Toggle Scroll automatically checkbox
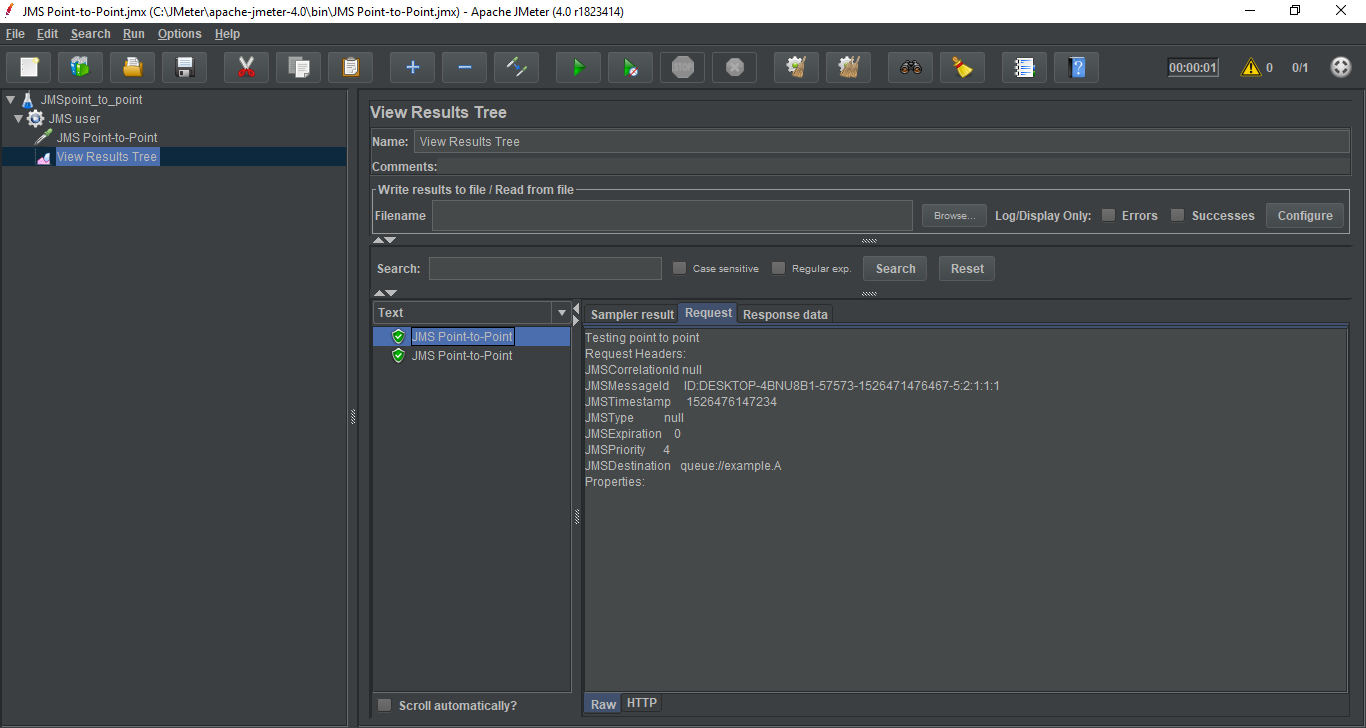 point(385,705)
